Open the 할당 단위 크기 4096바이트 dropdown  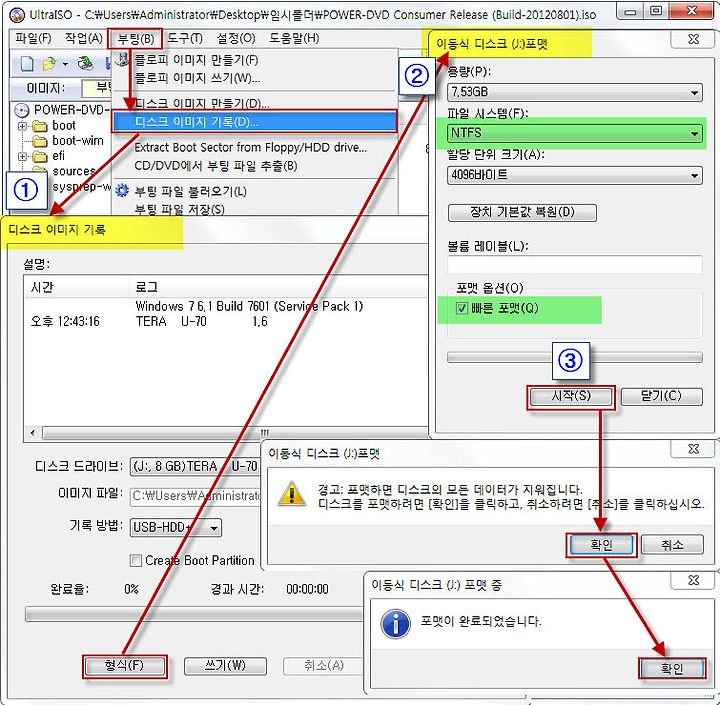pyautogui.click(x=574, y=175)
